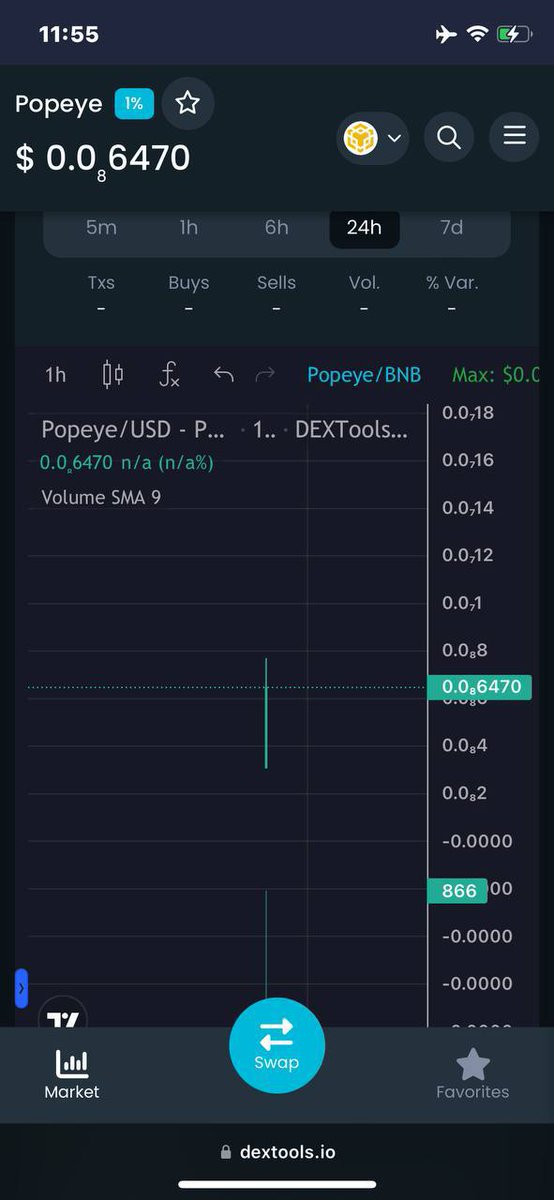The width and height of the screenshot is (554, 1200).
Task: Select the 5m timeframe tab
Action: [101, 228]
